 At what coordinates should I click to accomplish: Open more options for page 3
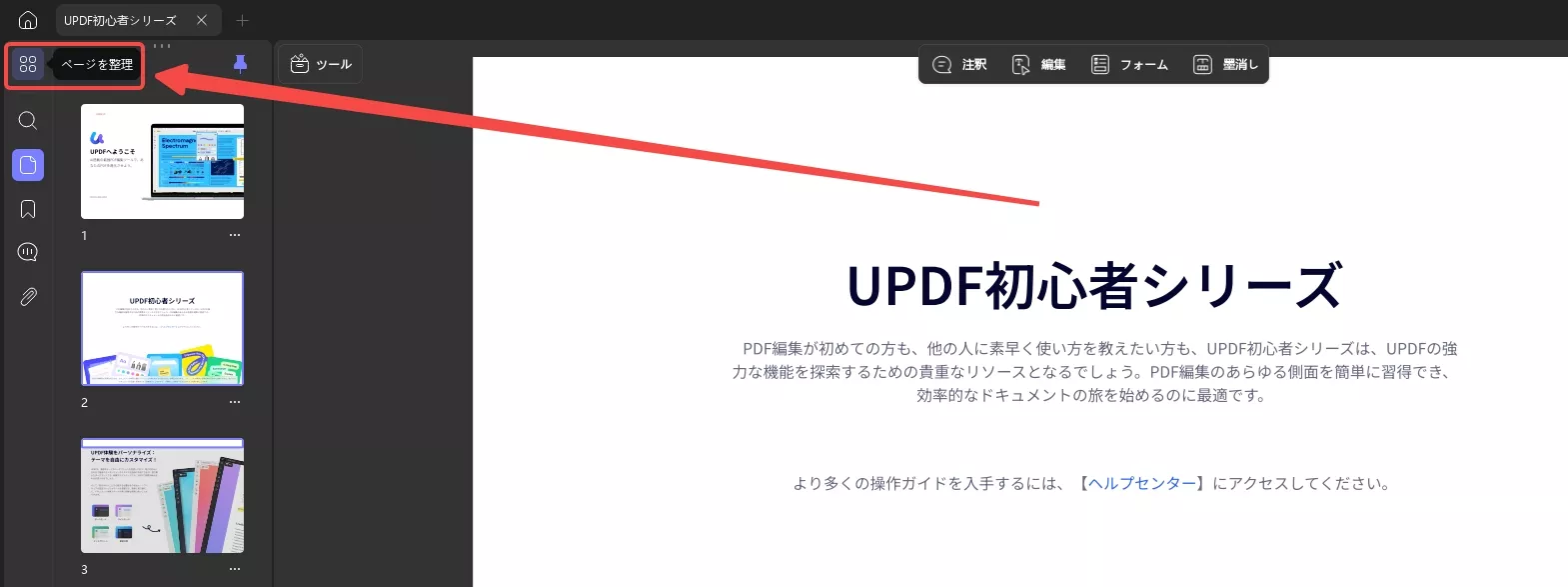[235, 569]
